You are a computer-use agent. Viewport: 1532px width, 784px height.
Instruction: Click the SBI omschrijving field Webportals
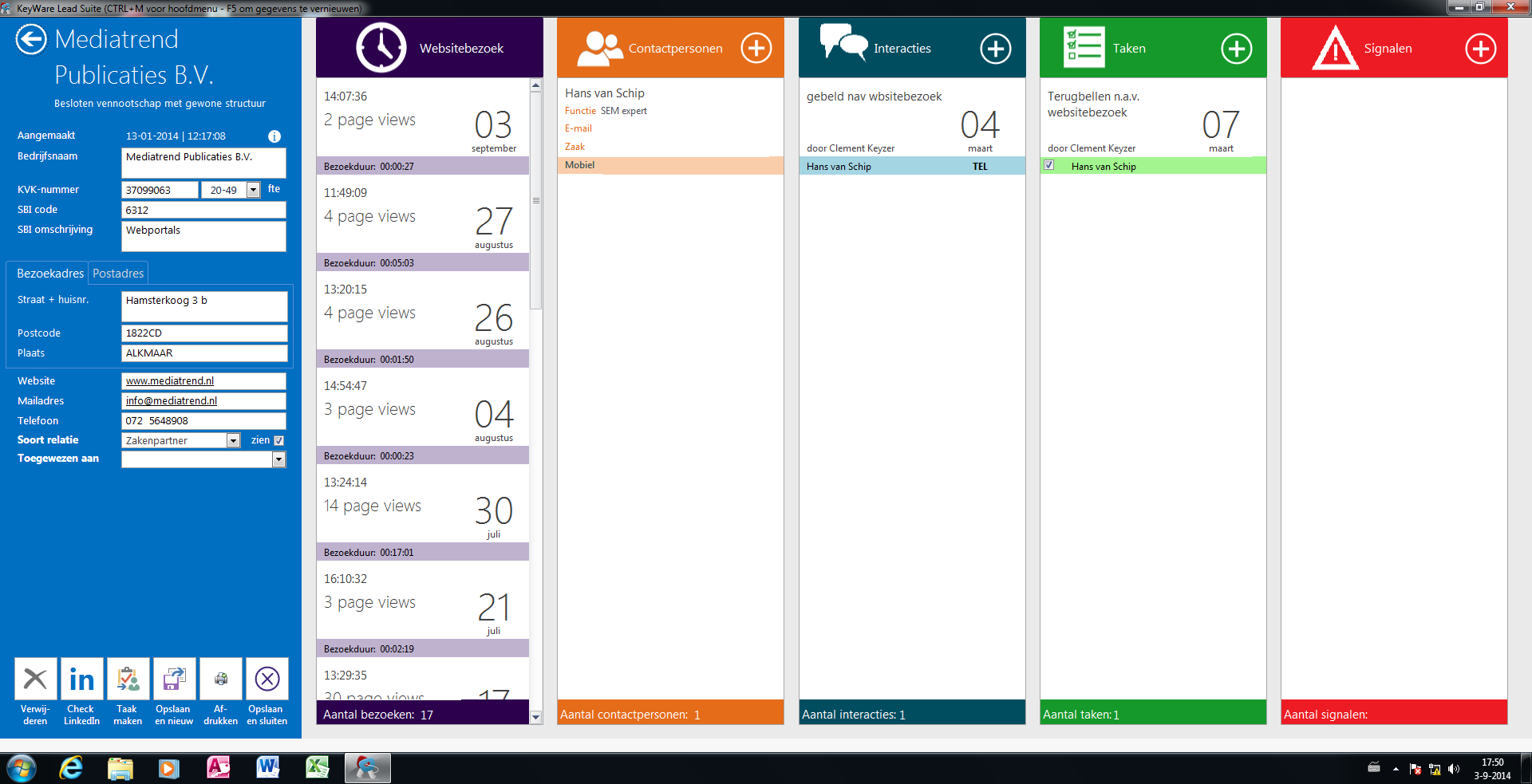click(x=203, y=236)
